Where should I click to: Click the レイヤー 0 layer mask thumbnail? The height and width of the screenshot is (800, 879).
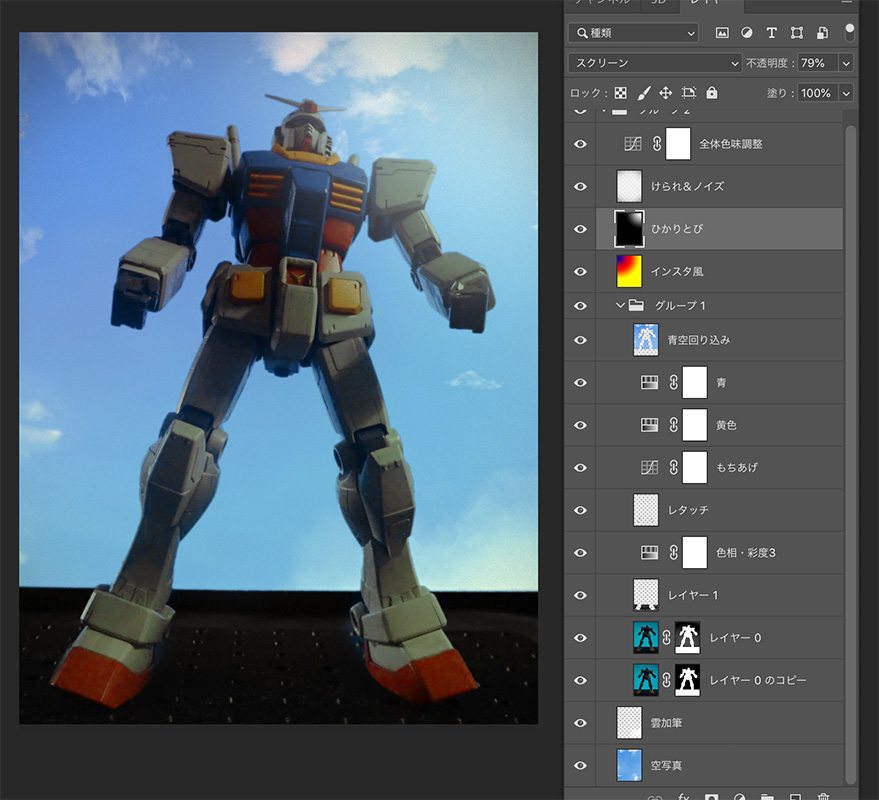688,637
